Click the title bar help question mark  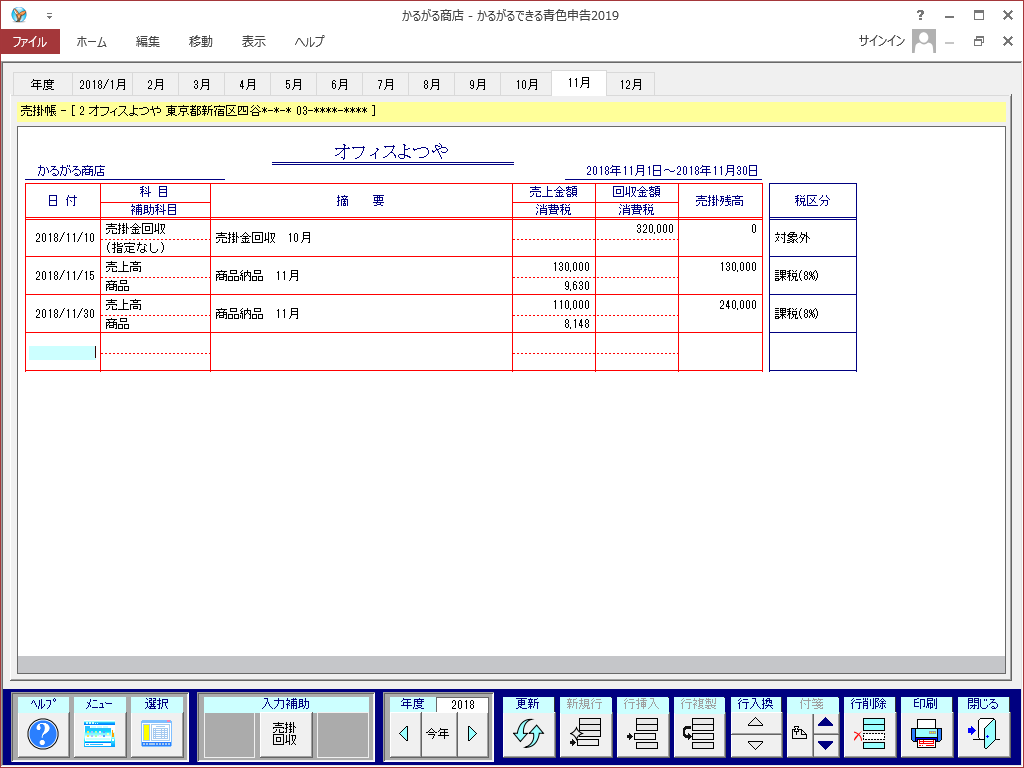[920, 15]
